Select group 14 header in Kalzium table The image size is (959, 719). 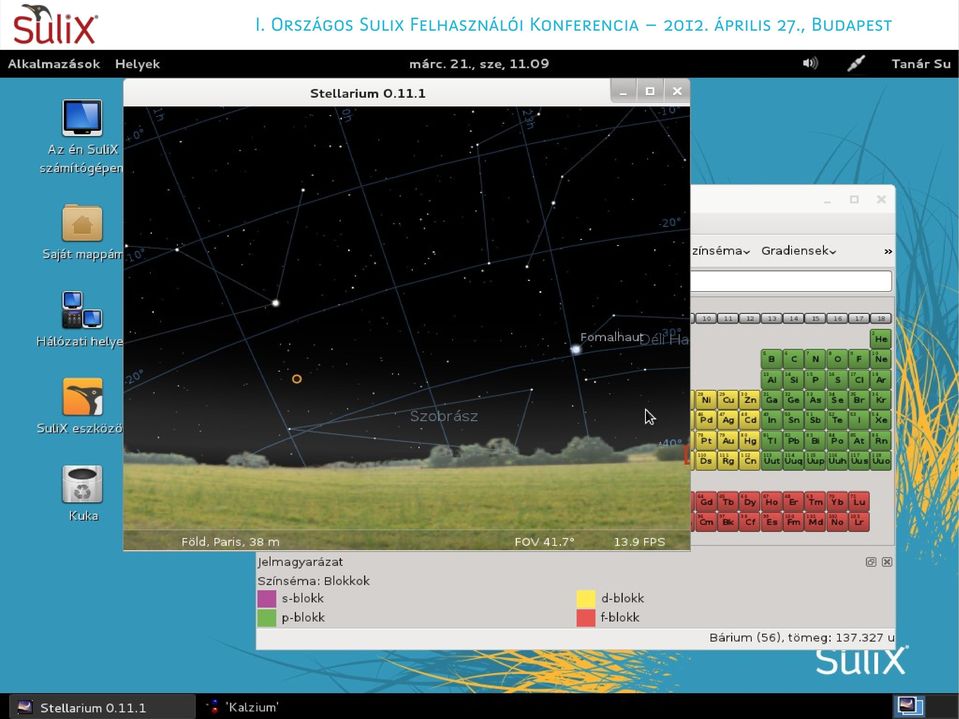pyautogui.click(x=793, y=319)
